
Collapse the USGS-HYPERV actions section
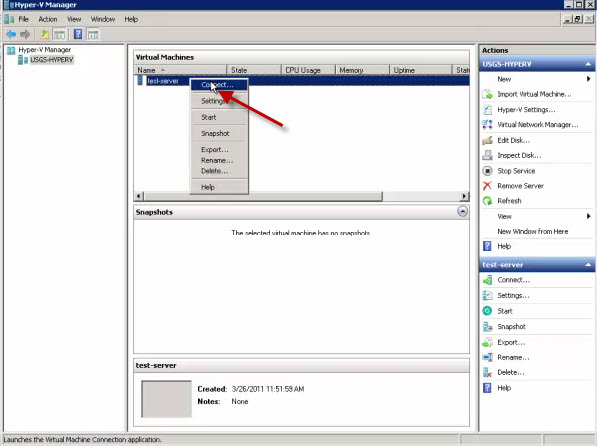588,64
